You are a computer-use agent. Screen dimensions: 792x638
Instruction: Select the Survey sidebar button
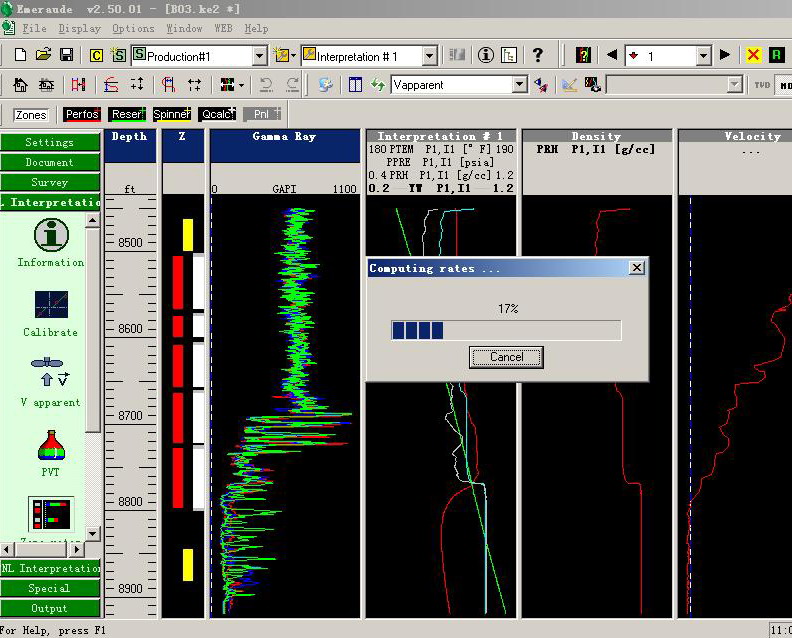click(50, 182)
